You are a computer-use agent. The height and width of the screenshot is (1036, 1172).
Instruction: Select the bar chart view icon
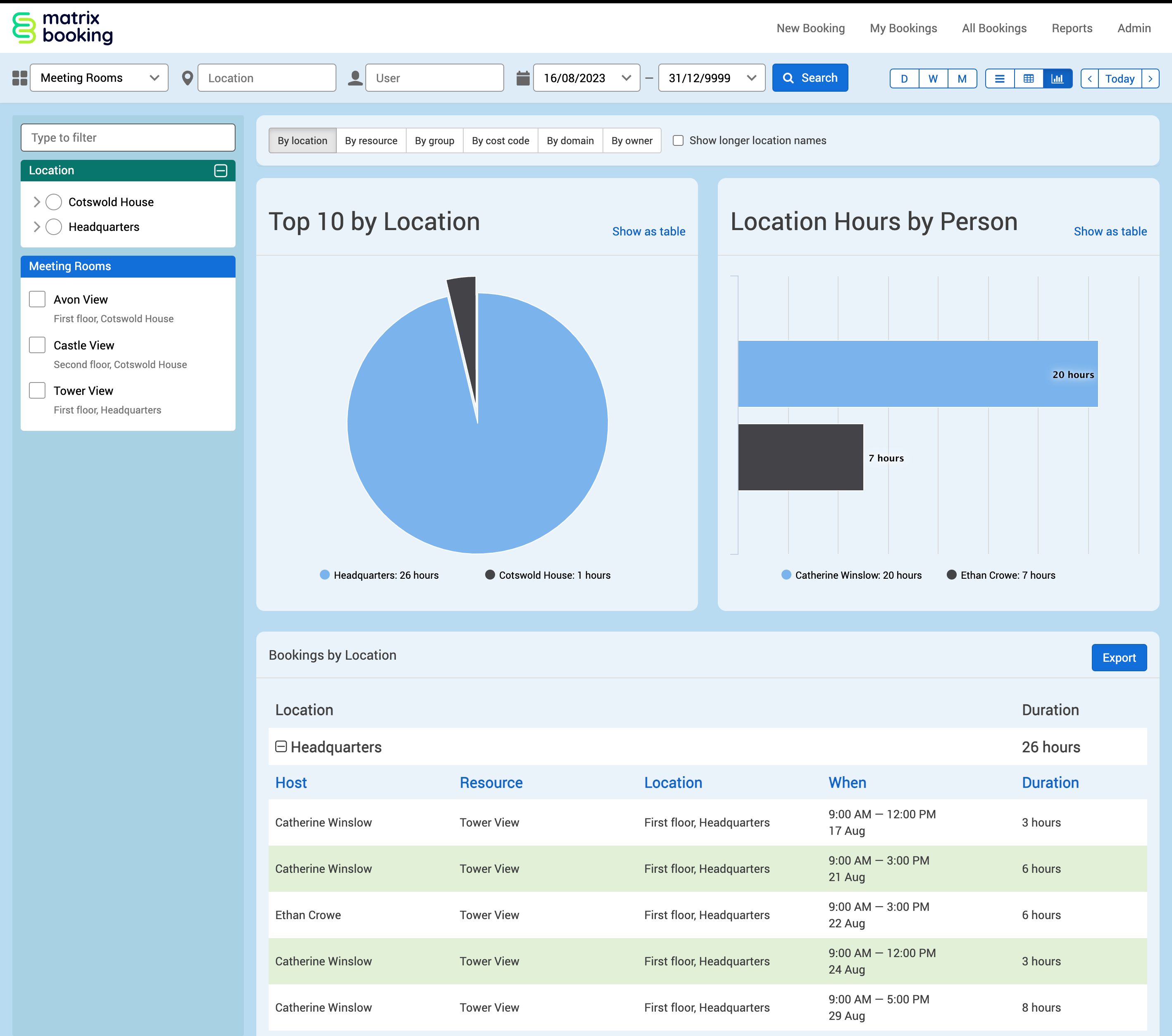point(1058,78)
